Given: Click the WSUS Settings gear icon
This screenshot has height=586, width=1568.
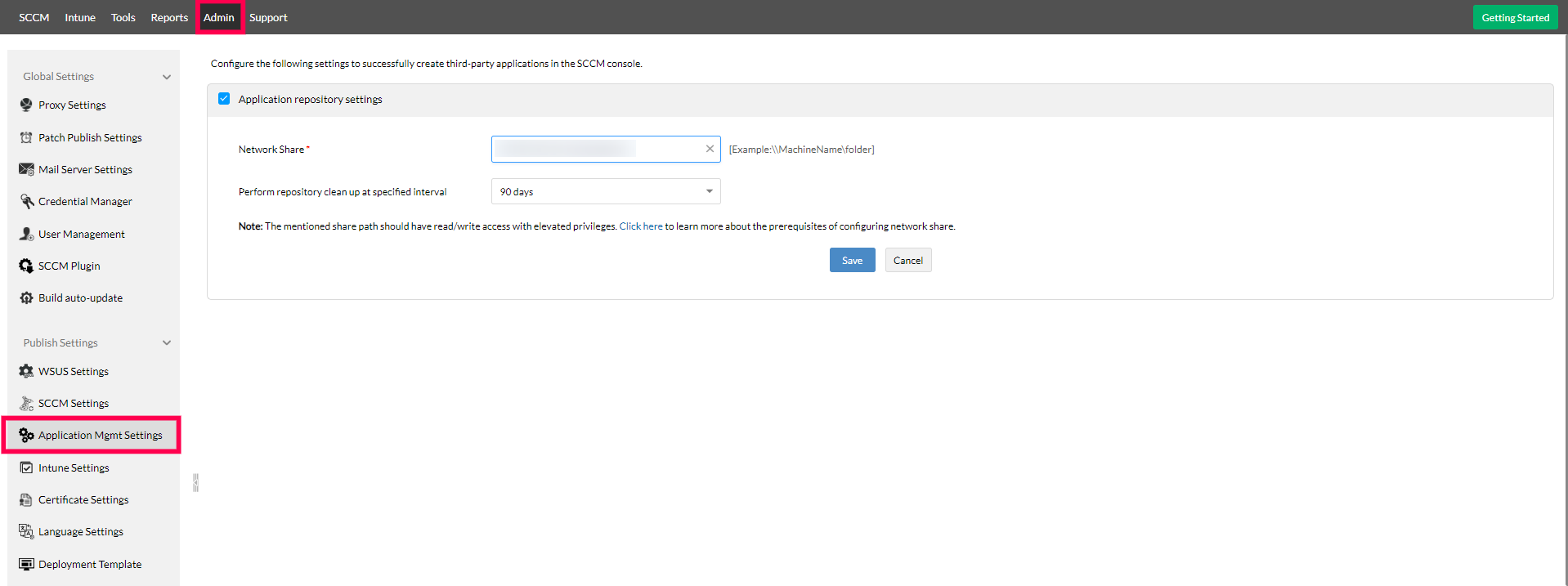Looking at the screenshot, I should pos(26,371).
